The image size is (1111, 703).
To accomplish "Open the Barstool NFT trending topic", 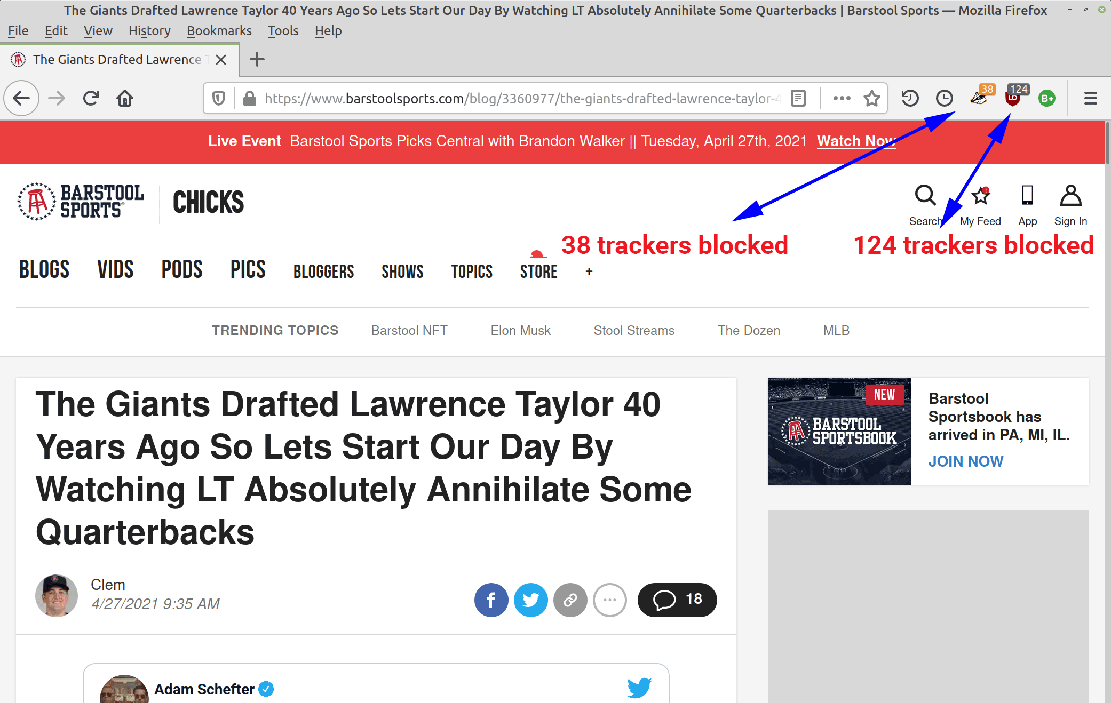I will pos(410,330).
